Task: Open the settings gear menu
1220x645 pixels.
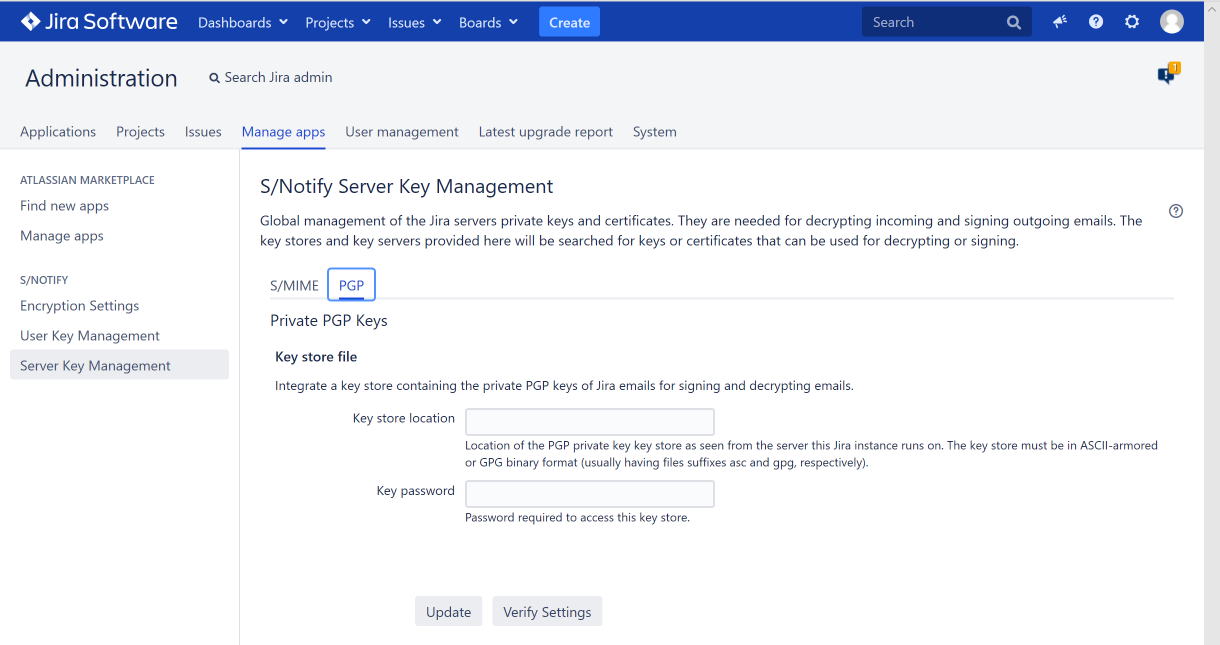Action: tap(1132, 22)
